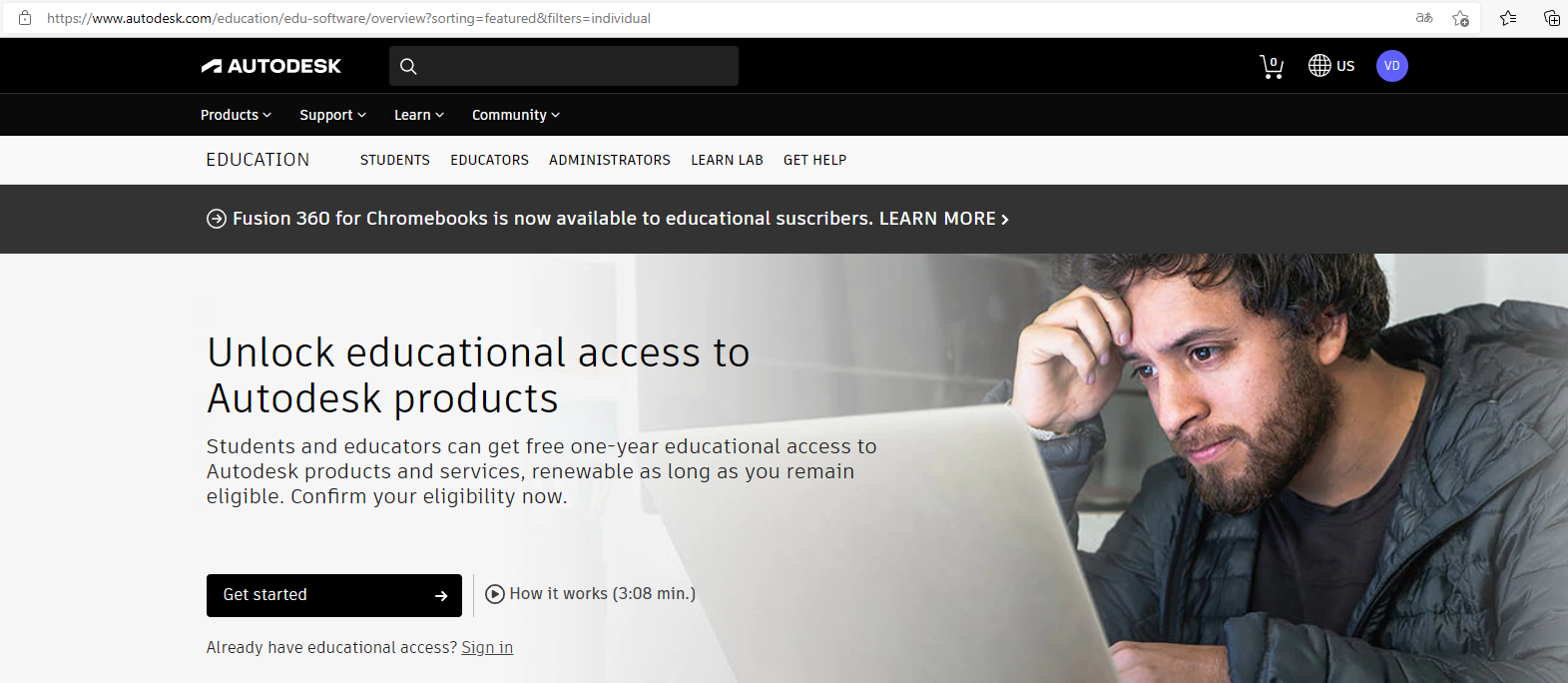
Task: Click the globe region icon
Action: 1319,66
